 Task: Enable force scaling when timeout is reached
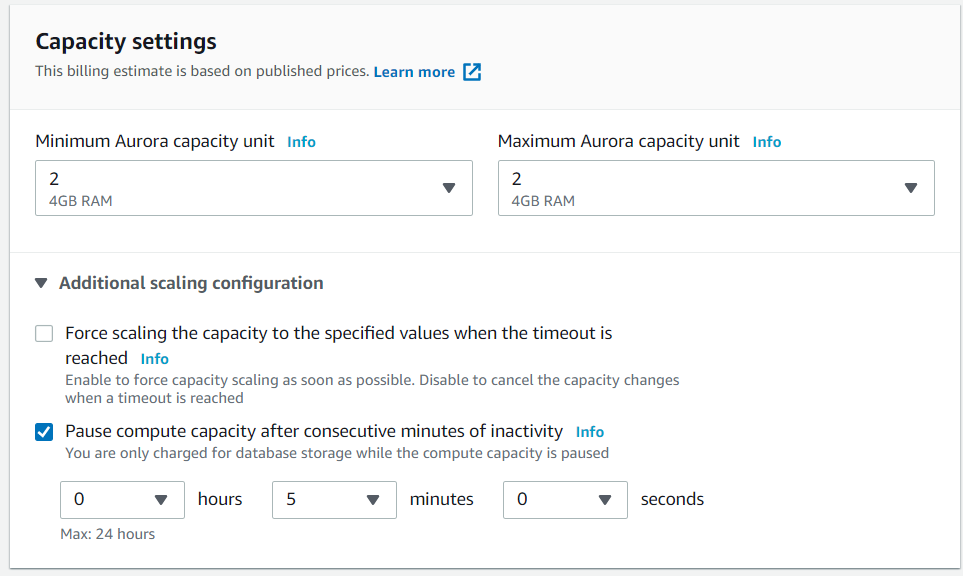(x=43, y=333)
